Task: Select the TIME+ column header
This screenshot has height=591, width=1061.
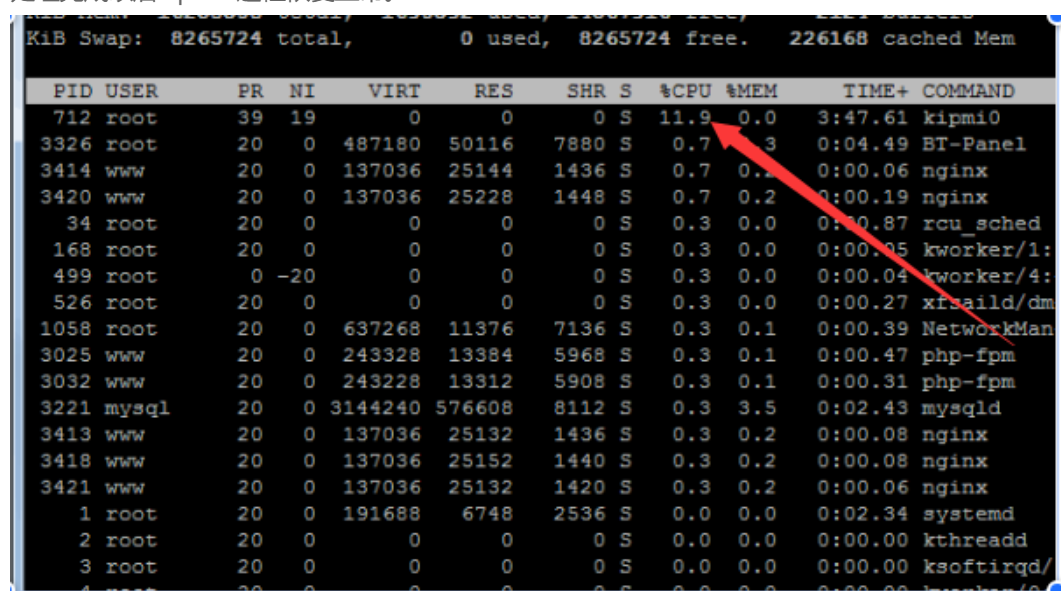Action: click(x=875, y=91)
